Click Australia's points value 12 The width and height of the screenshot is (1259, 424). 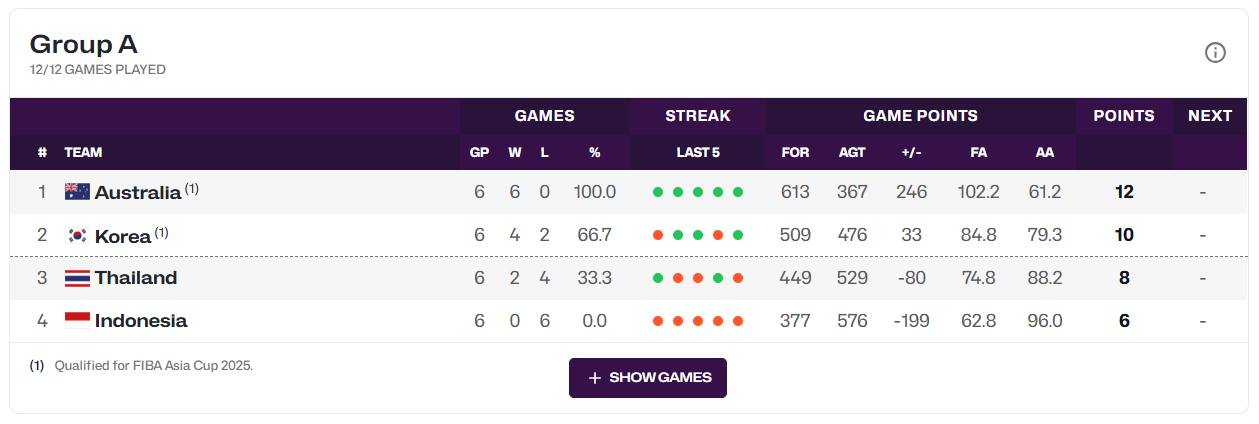point(1124,192)
